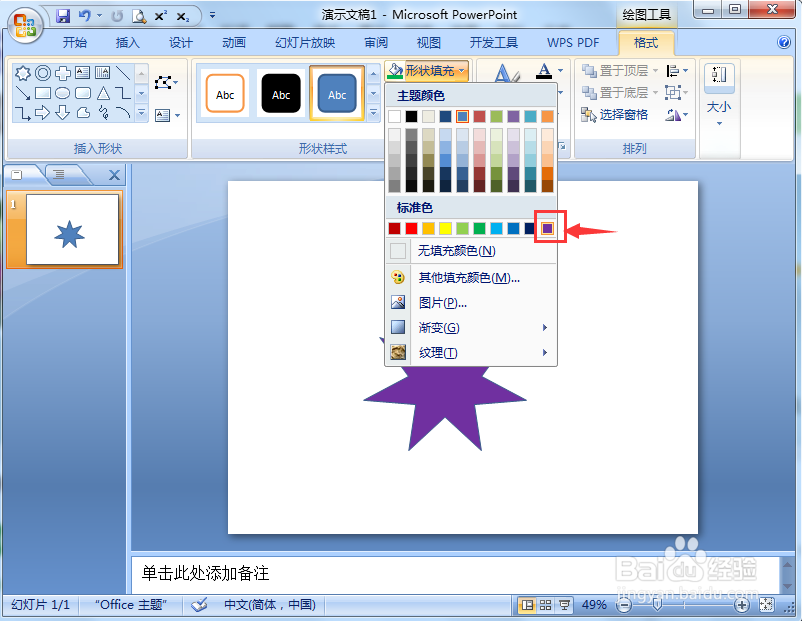Close the slides panel with X
Viewport: 802px width, 621px height.
115,175
